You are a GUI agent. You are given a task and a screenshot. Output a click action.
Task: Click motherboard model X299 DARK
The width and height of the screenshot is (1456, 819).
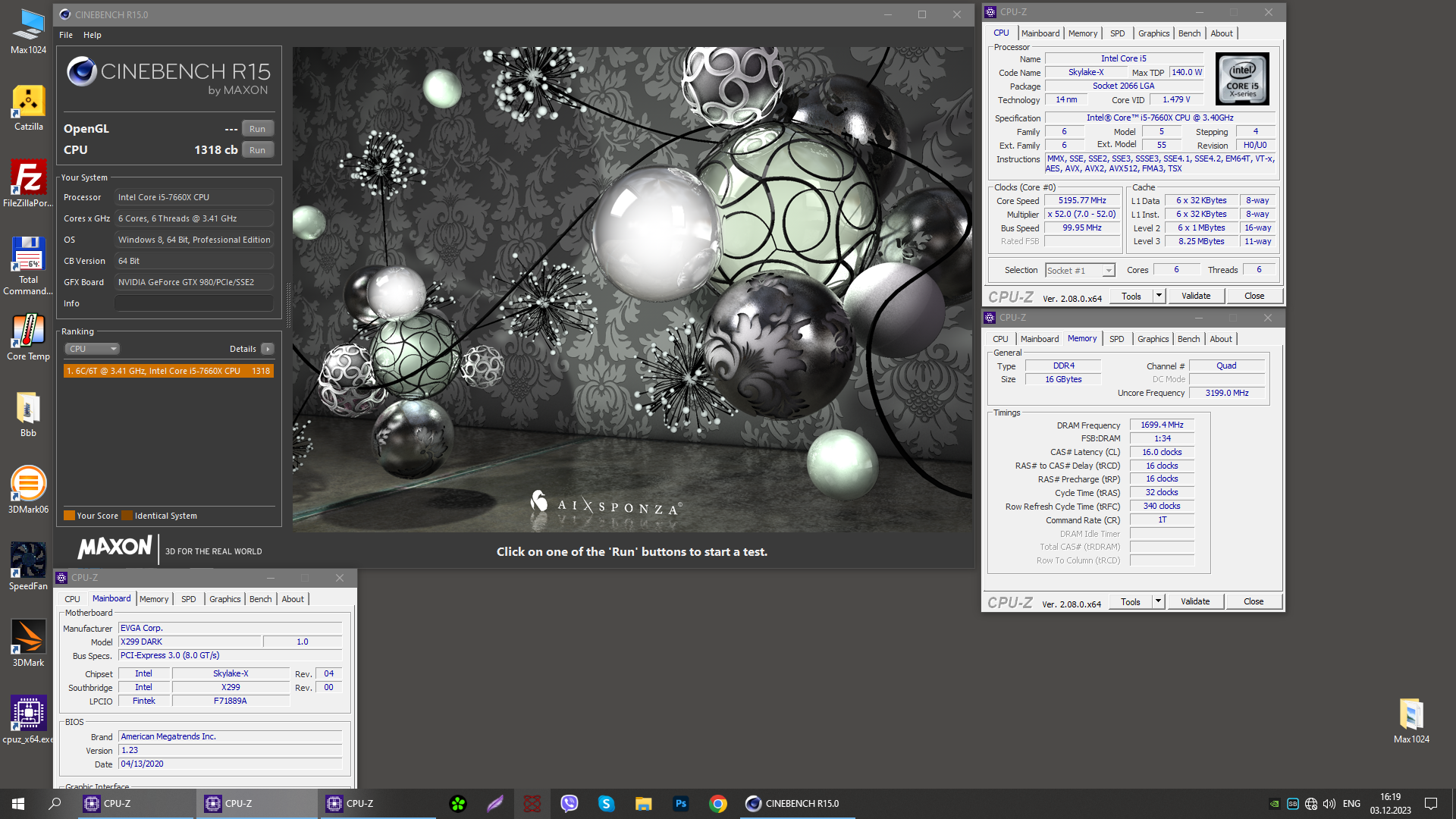pos(190,642)
